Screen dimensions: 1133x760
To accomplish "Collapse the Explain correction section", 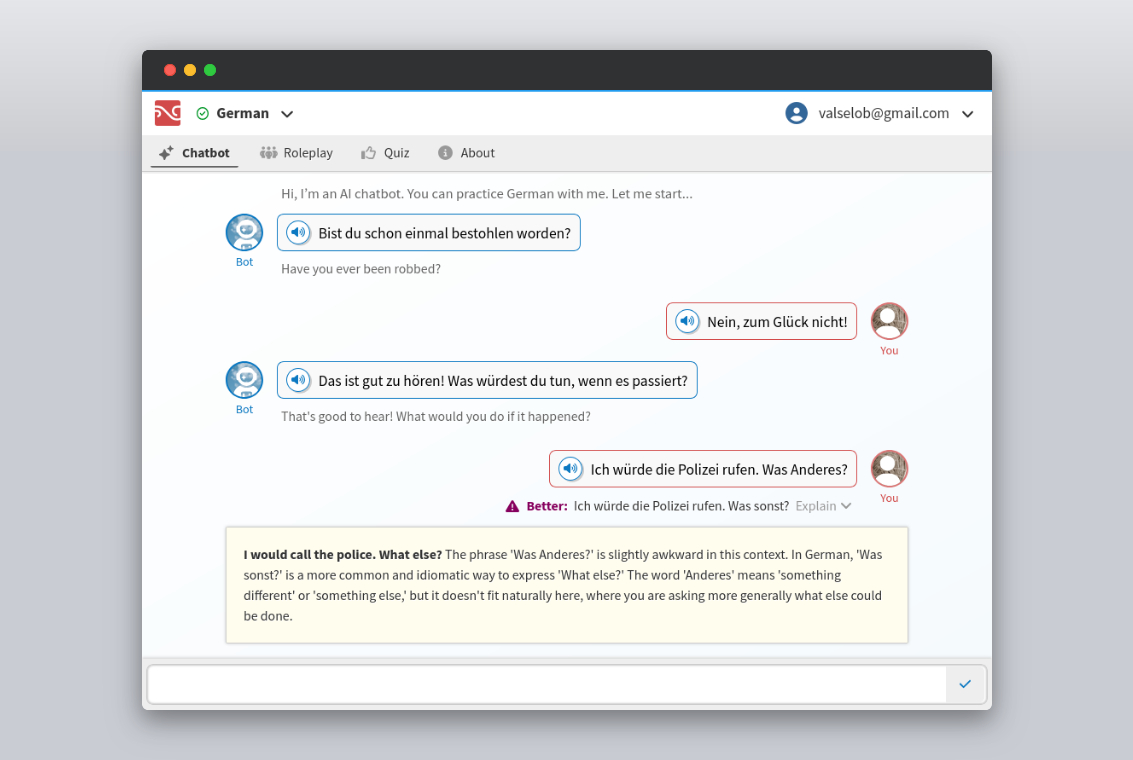I will click(x=823, y=506).
